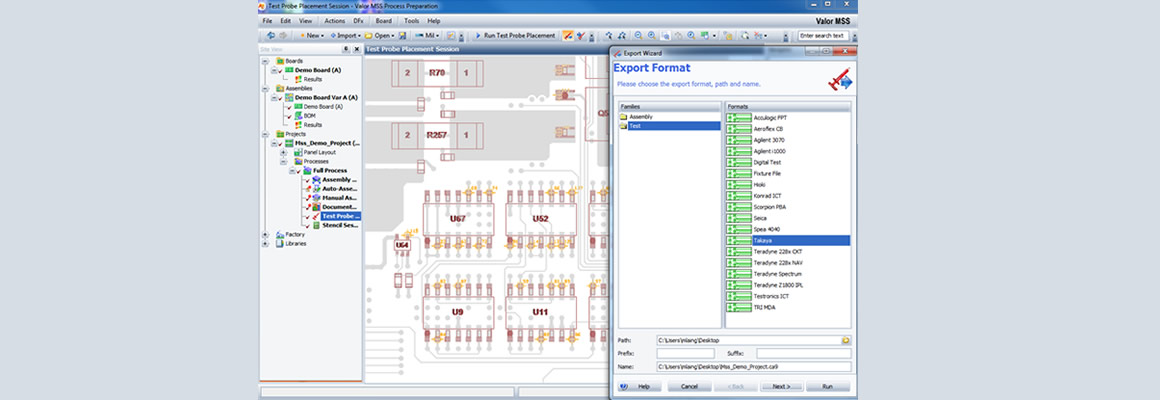Open the New dropdown in toolbar

[312, 35]
